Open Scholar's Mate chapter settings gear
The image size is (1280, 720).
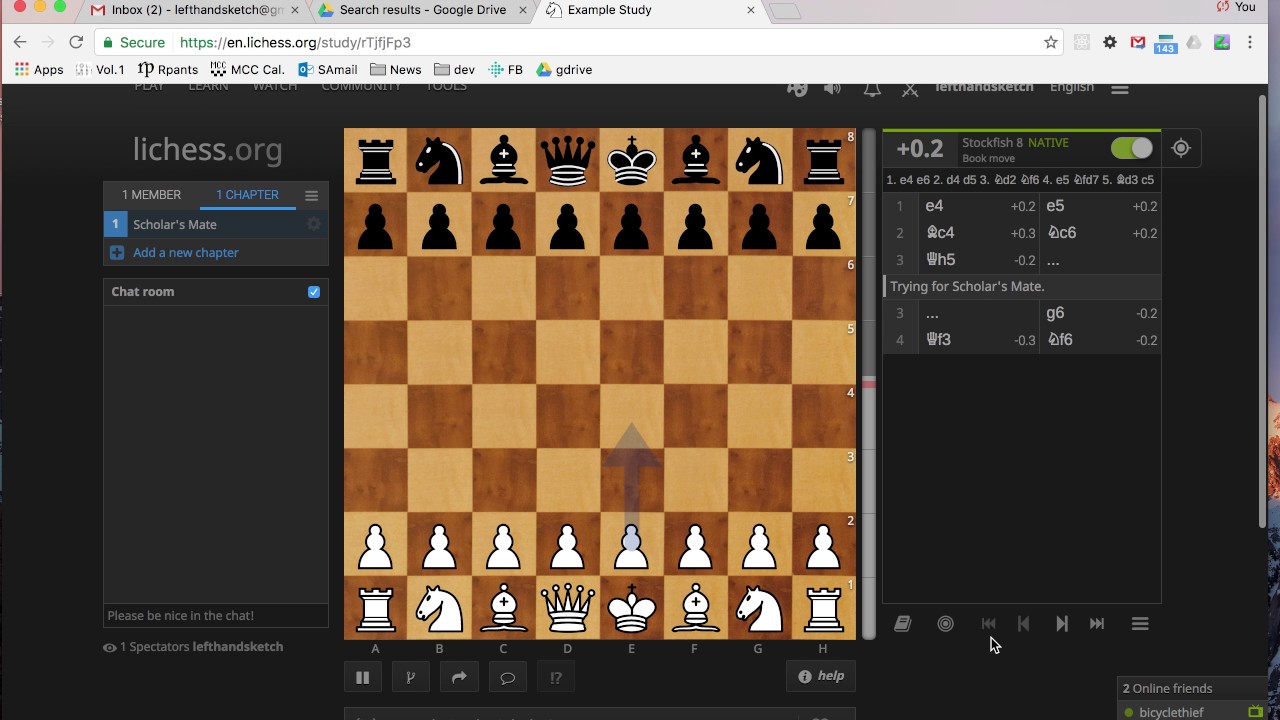tap(313, 224)
